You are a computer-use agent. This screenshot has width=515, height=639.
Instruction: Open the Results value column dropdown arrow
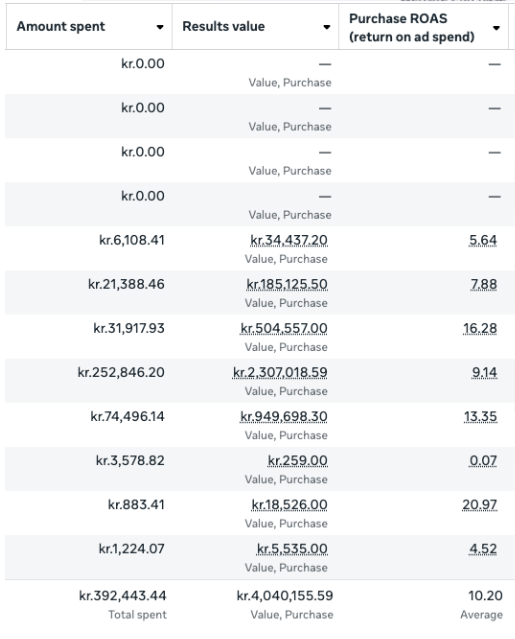(326, 27)
